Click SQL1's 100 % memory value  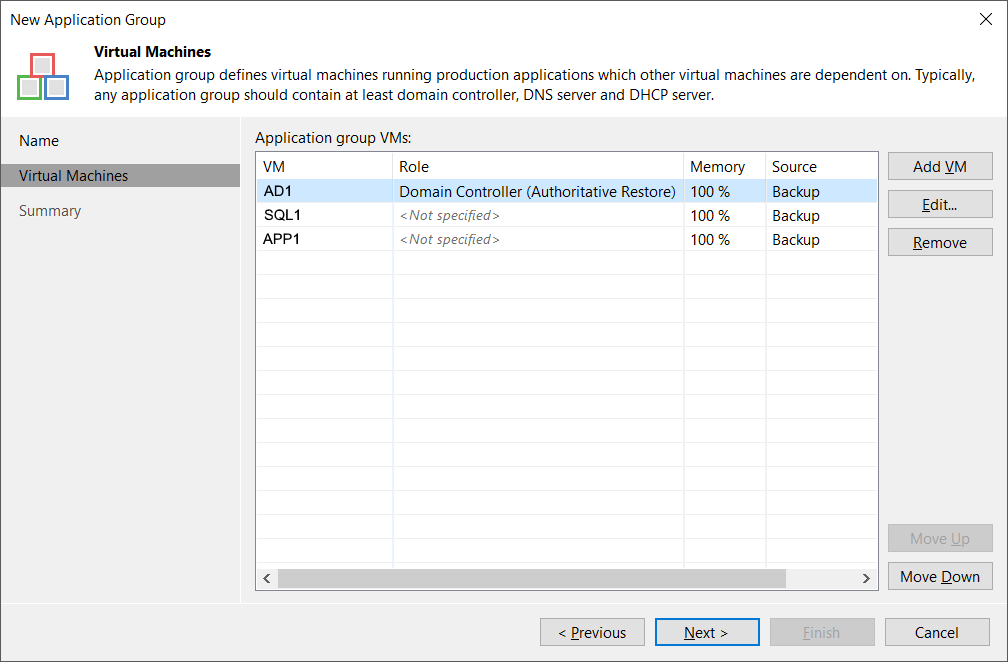tap(710, 215)
